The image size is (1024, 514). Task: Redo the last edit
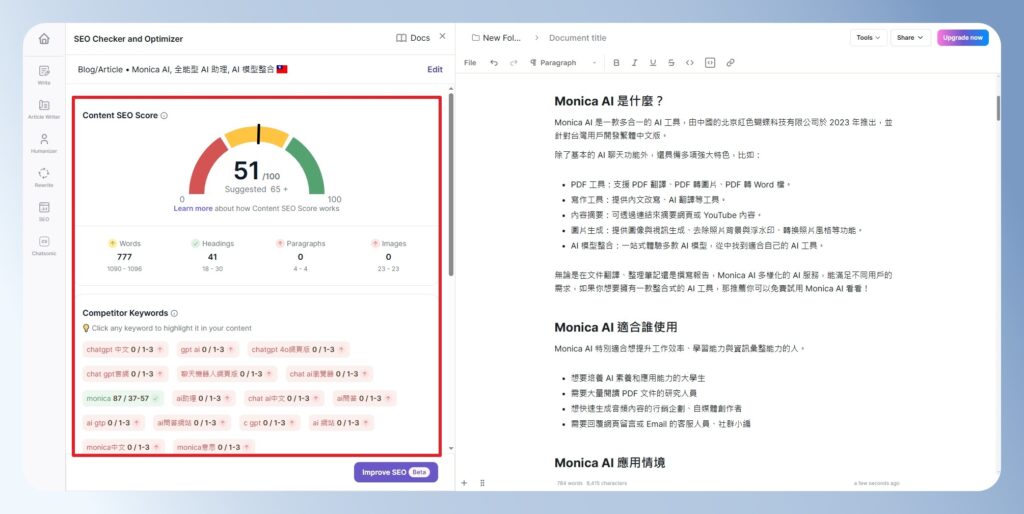click(x=513, y=63)
